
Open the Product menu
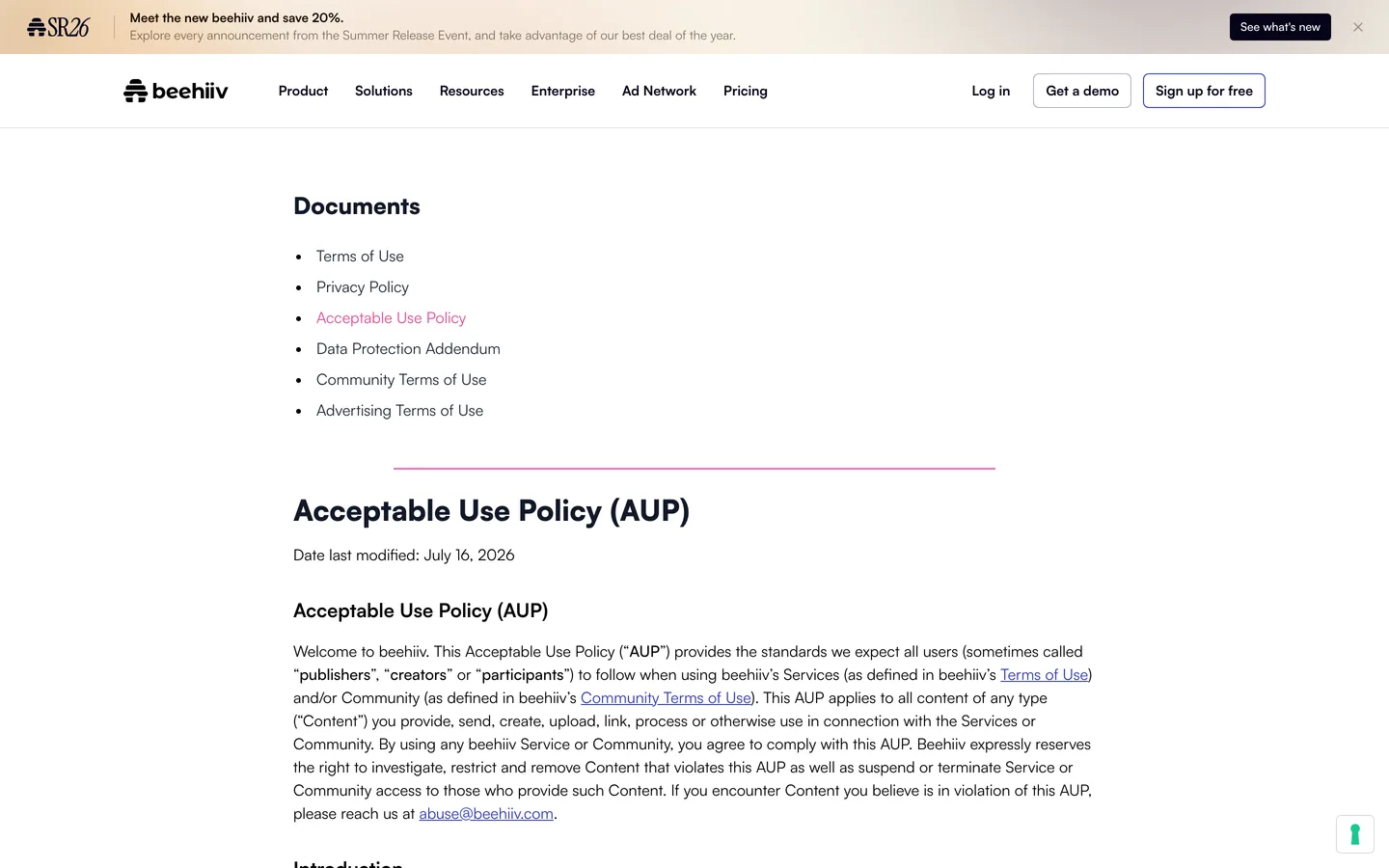pyautogui.click(x=303, y=91)
